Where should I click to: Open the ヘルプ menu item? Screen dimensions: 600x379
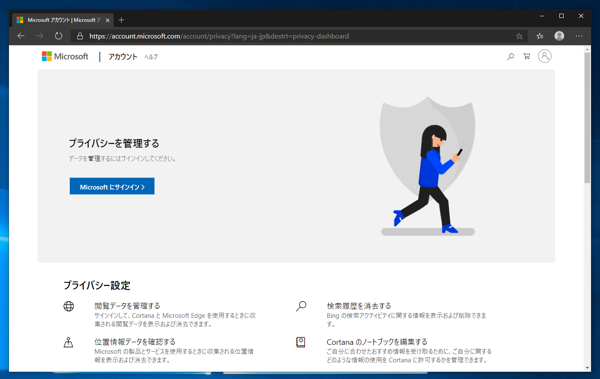pyautogui.click(x=151, y=57)
